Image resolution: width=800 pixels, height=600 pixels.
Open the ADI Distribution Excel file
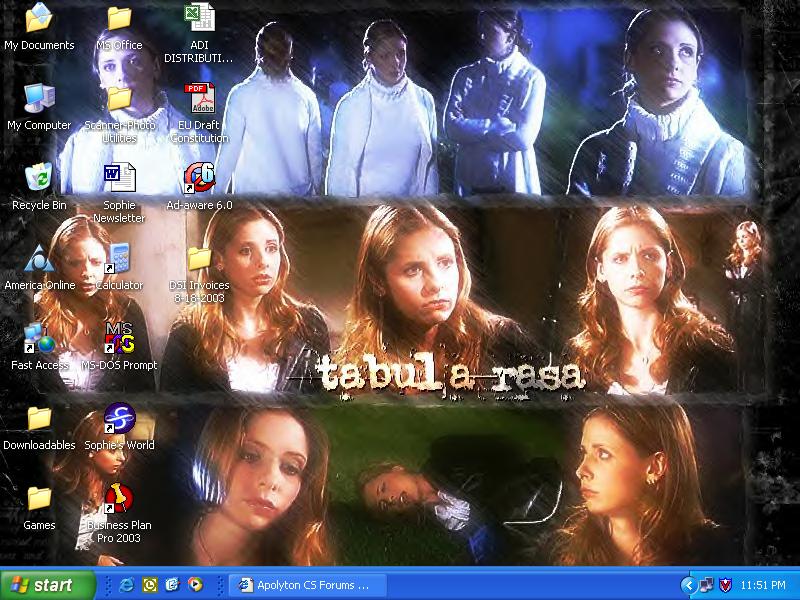199,18
